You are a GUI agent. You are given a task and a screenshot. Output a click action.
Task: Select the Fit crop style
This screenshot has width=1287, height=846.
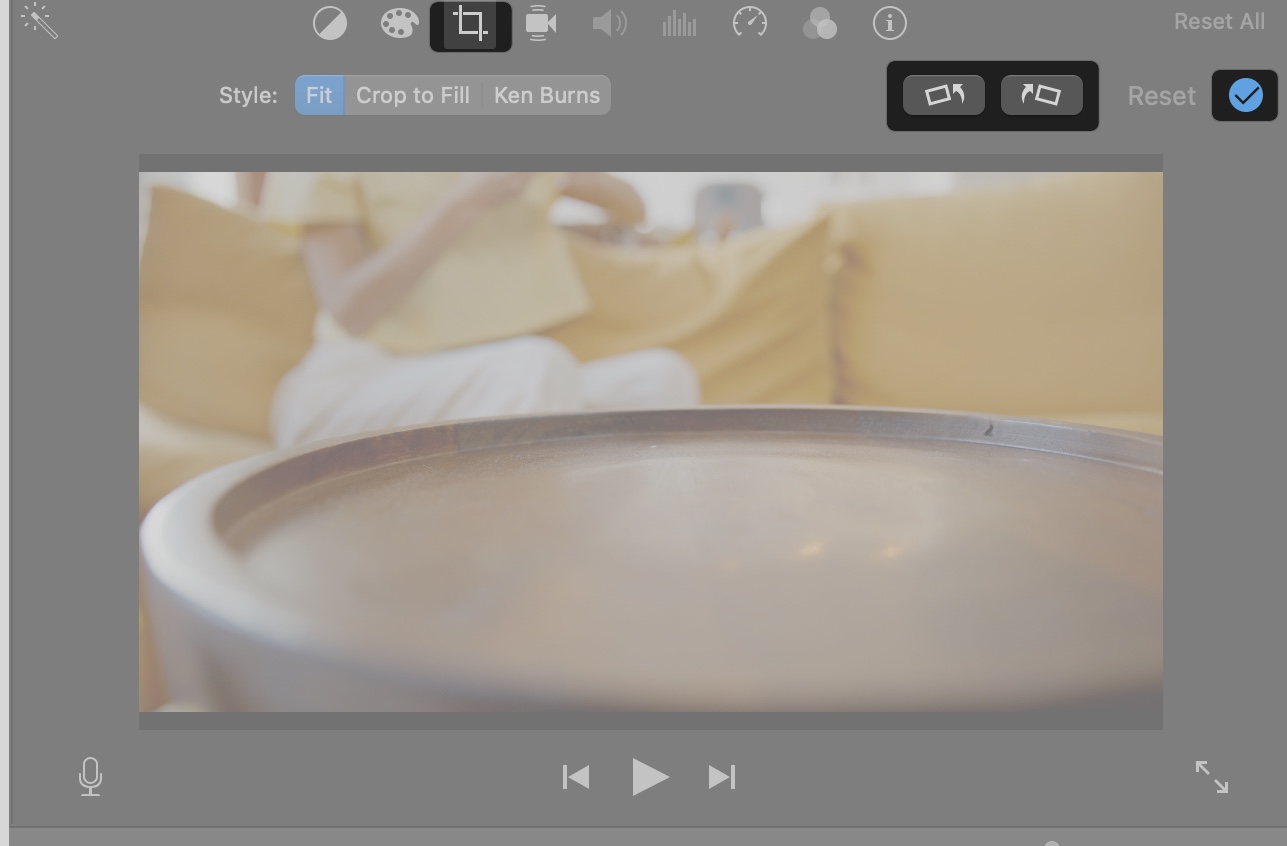318,95
